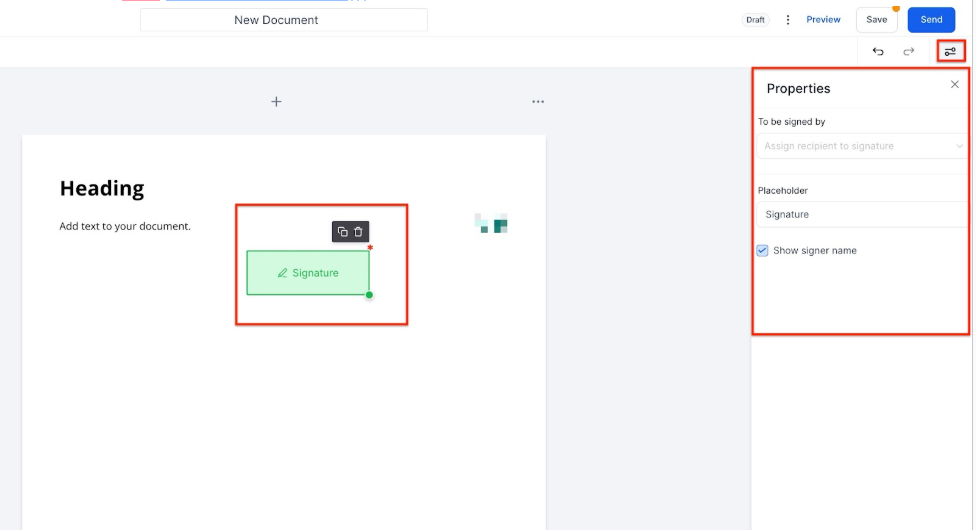
Task: Edit the Placeholder field containing Signature
Action: click(x=861, y=214)
